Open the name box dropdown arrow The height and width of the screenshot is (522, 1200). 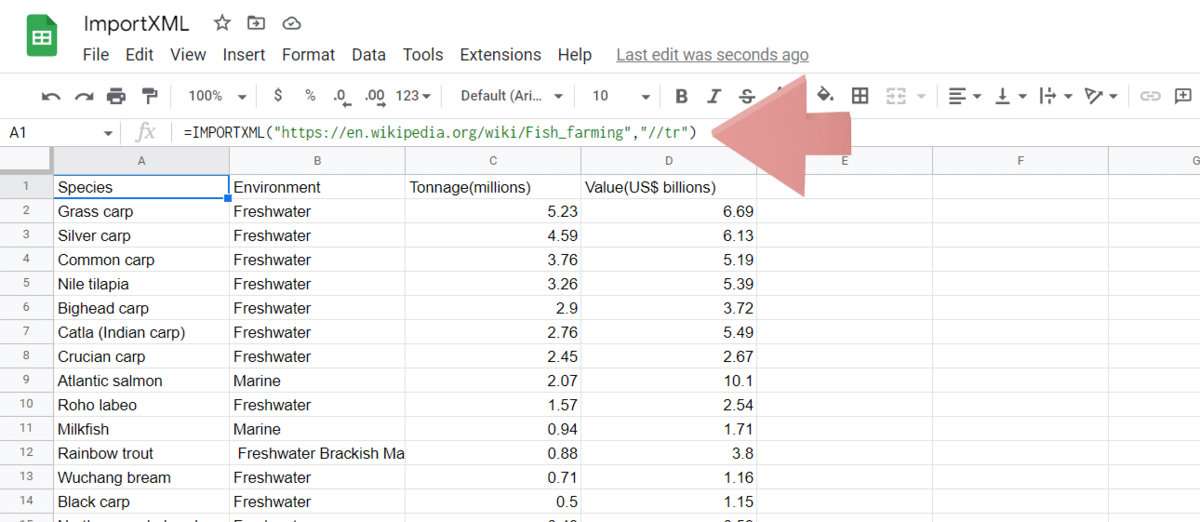[x=108, y=133]
